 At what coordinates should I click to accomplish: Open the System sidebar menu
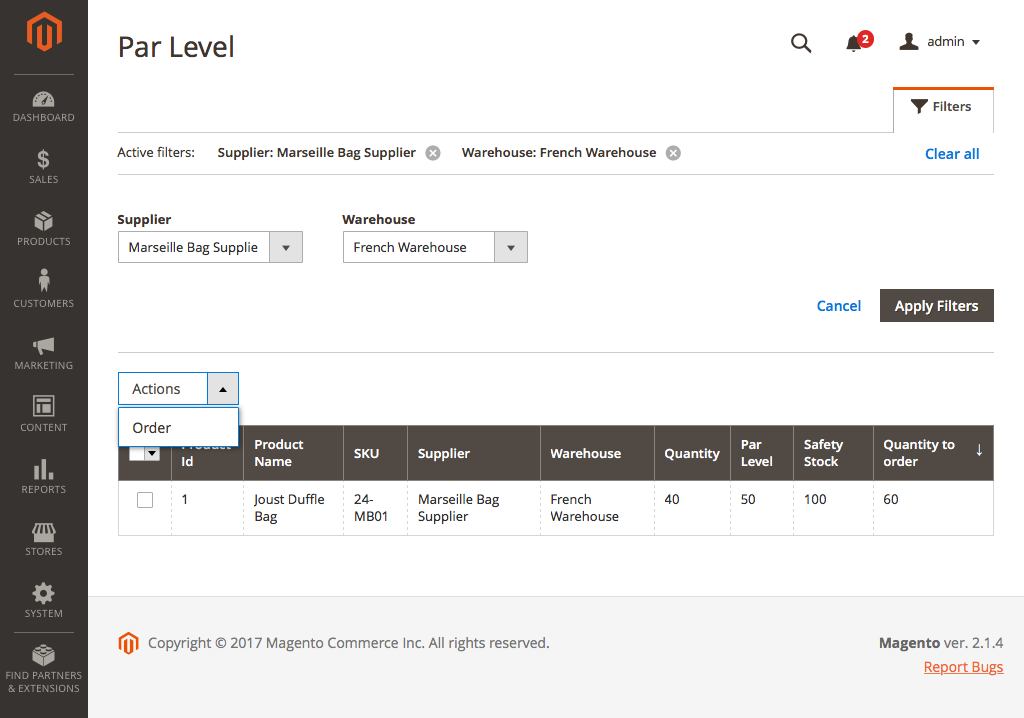coord(44,601)
